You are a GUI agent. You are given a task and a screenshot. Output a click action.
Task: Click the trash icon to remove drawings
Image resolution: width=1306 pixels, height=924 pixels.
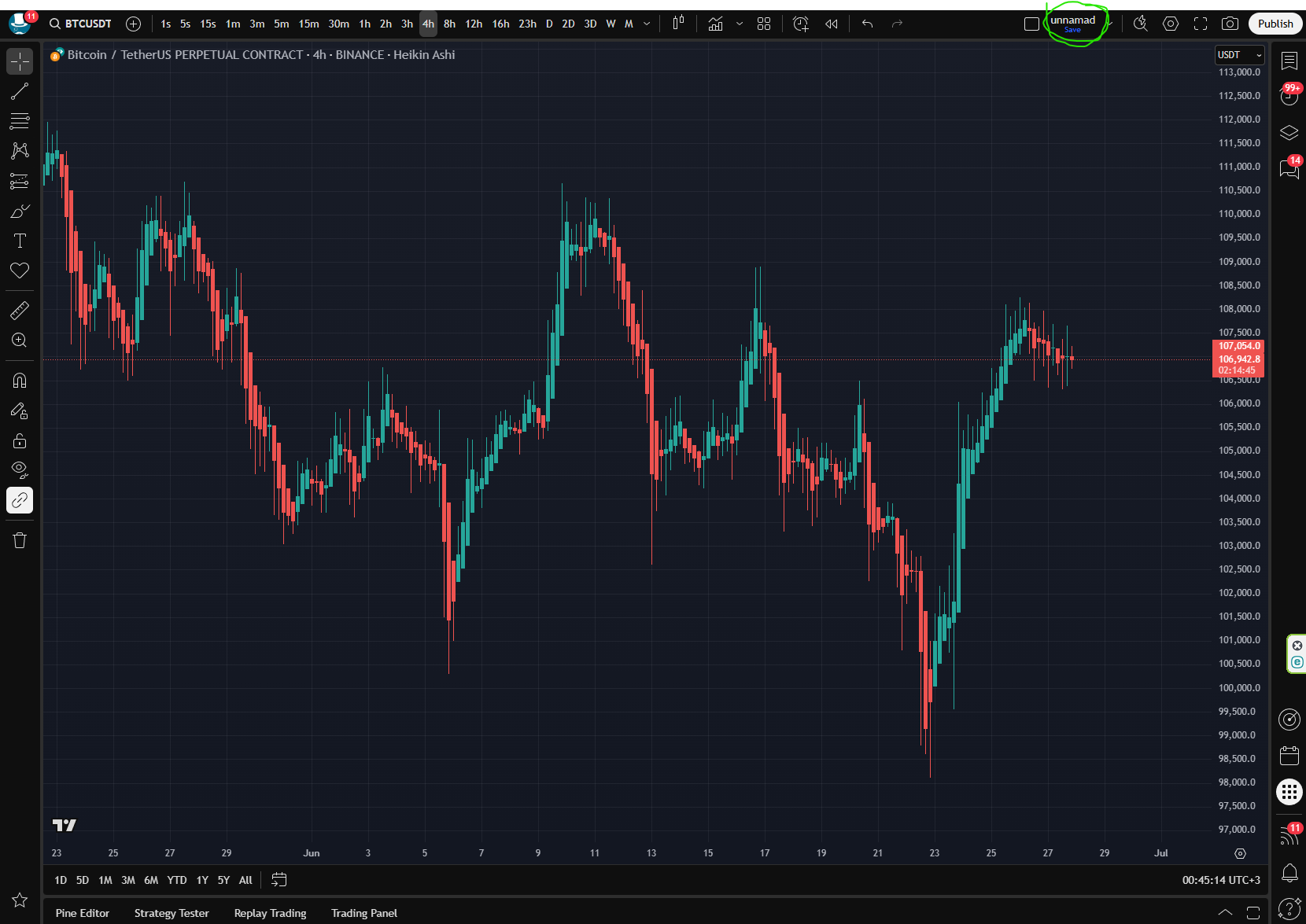[x=20, y=540]
